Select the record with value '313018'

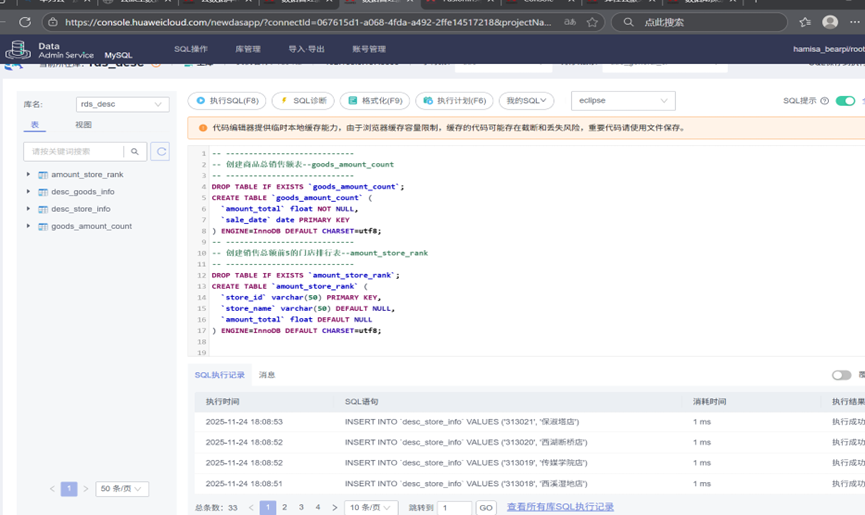click(530, 484)
